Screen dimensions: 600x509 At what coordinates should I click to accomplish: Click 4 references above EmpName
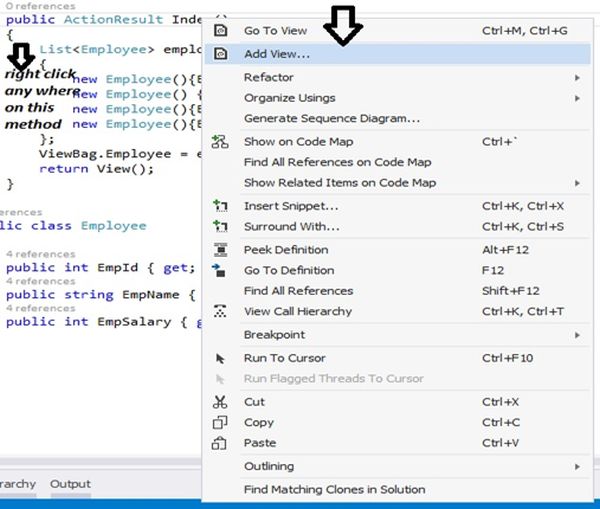(x=41, y=281)
